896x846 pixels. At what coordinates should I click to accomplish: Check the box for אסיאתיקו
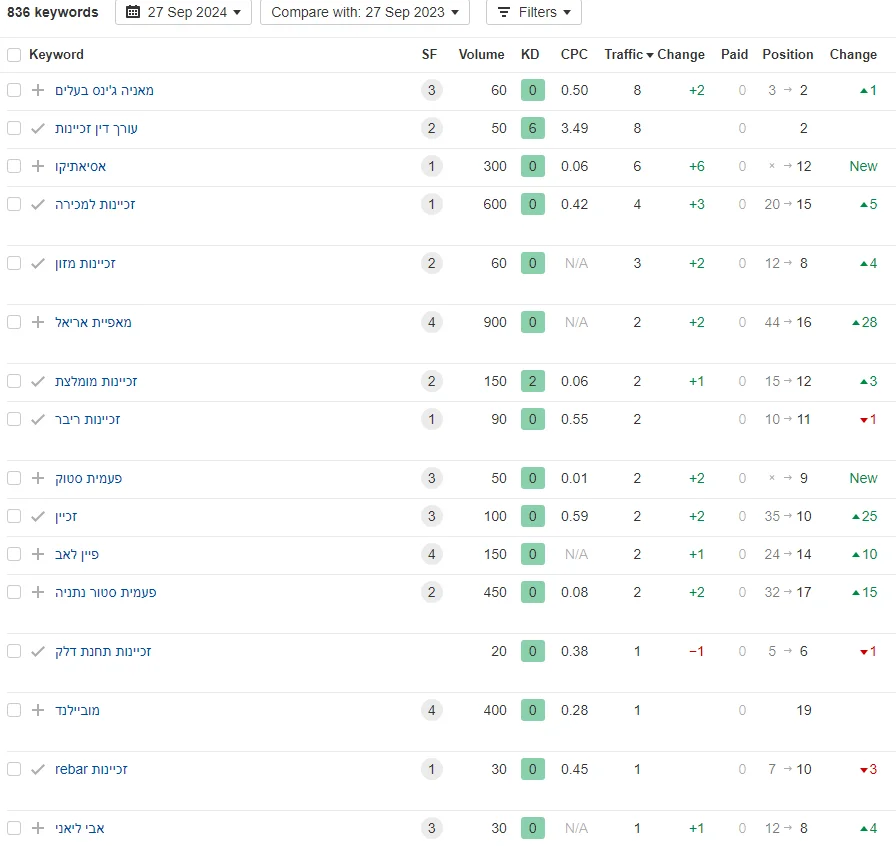click(x=14, y=166)
